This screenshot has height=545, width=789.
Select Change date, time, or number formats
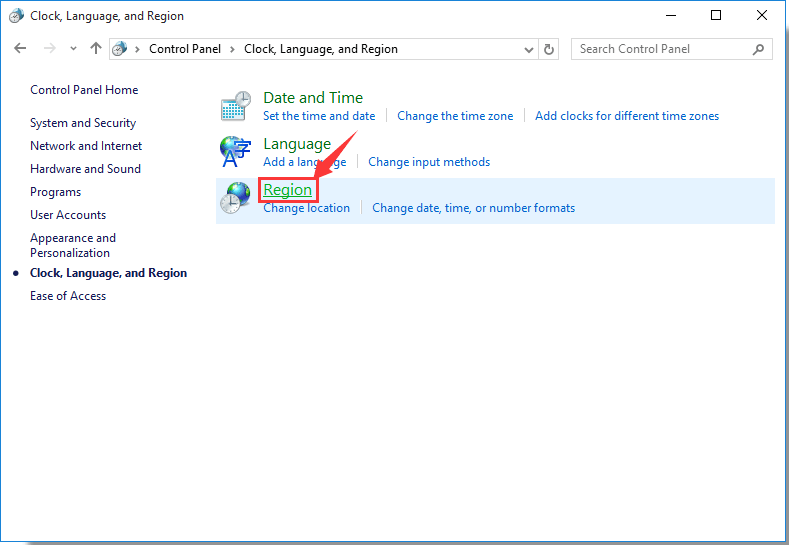pyautogui.click(x=473, y=208)
